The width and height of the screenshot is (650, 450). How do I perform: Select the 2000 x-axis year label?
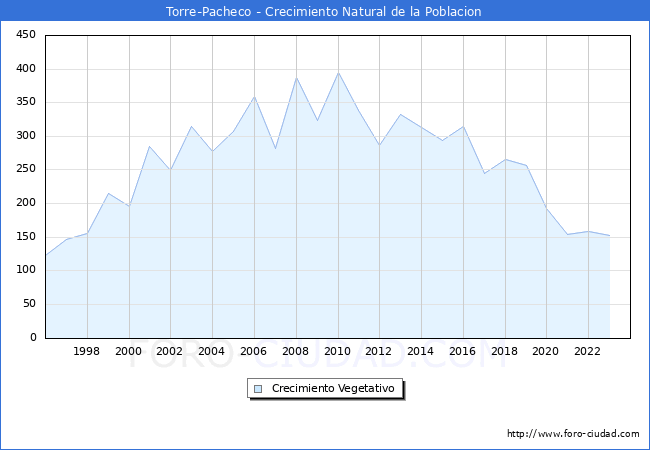[128, 351]
